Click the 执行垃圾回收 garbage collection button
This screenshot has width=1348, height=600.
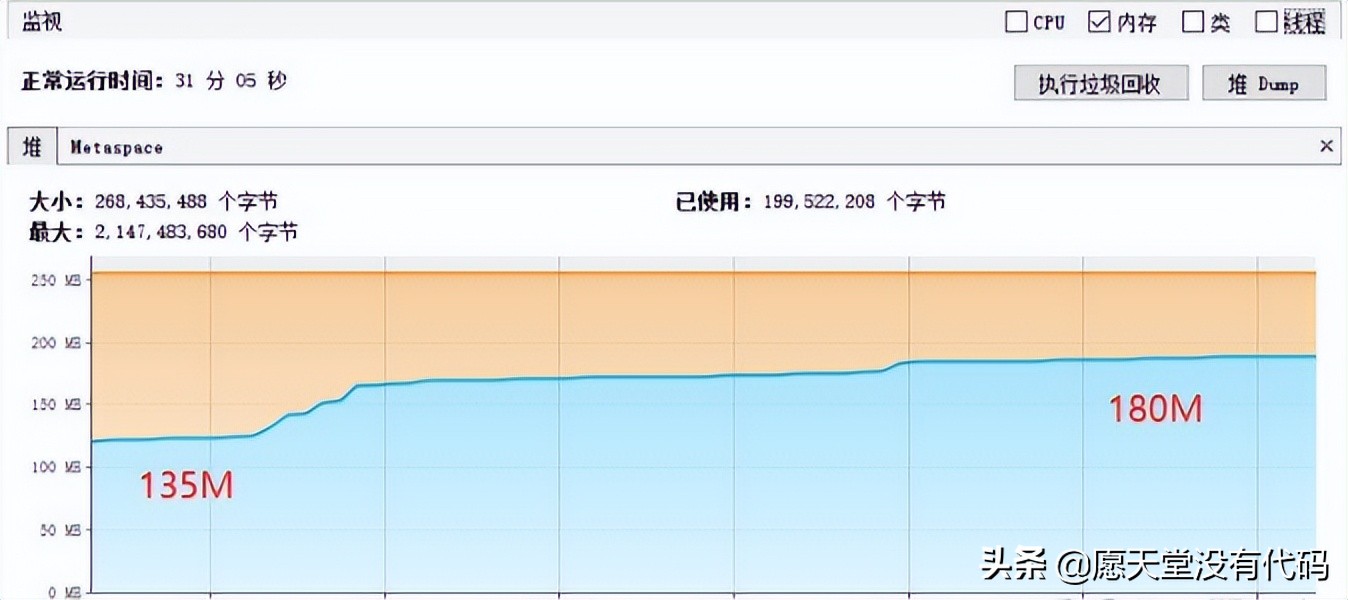(x=1101, y=83)
